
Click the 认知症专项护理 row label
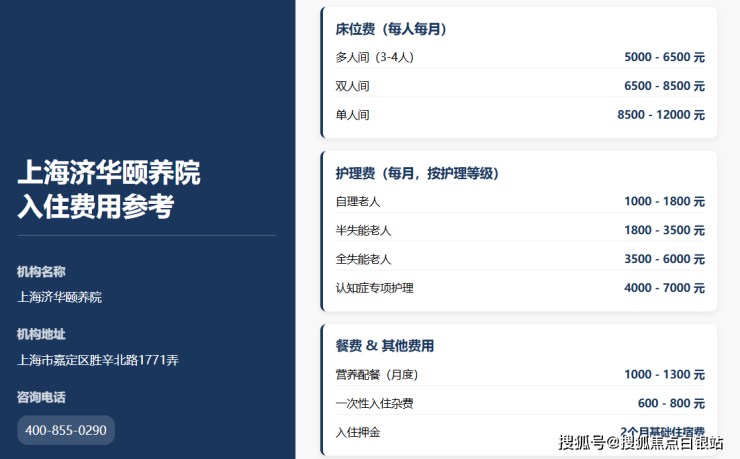pos(374,288)
